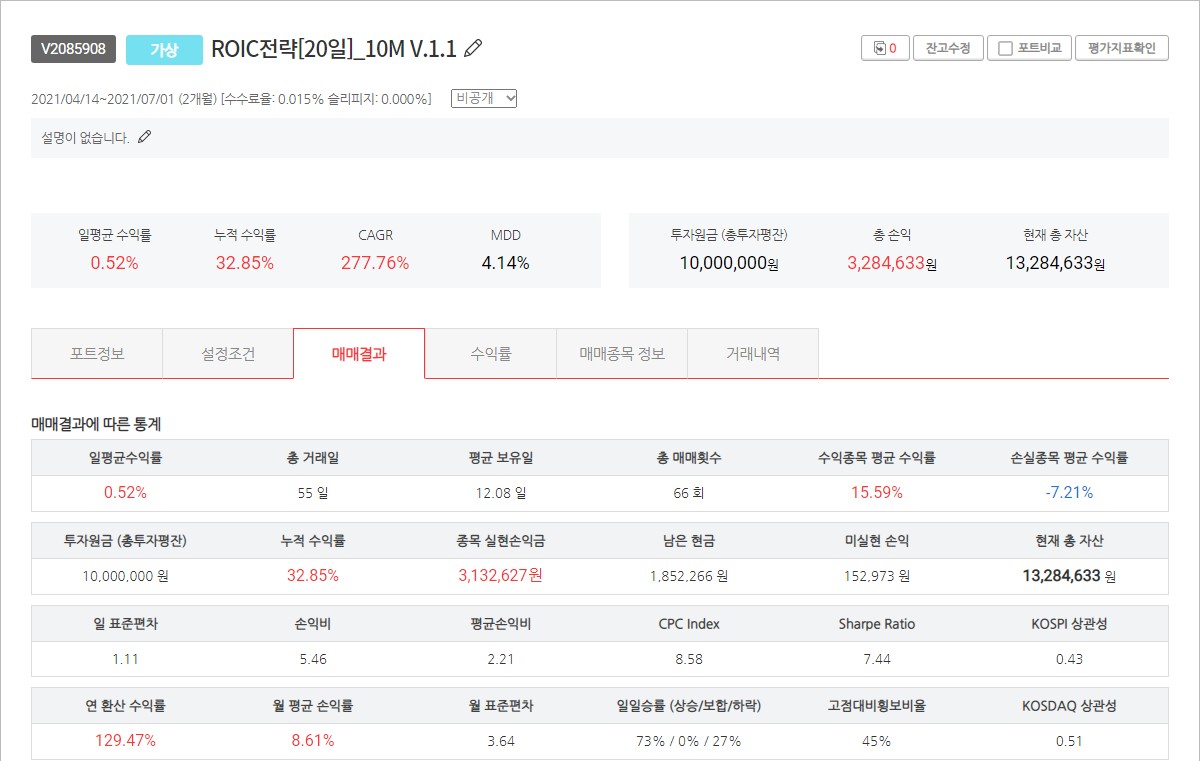Image resolution: width=1200 pixels, height=761 pixels.
Task: Click the 월 표준편차 value 3.64
Action: pos(501,742)
